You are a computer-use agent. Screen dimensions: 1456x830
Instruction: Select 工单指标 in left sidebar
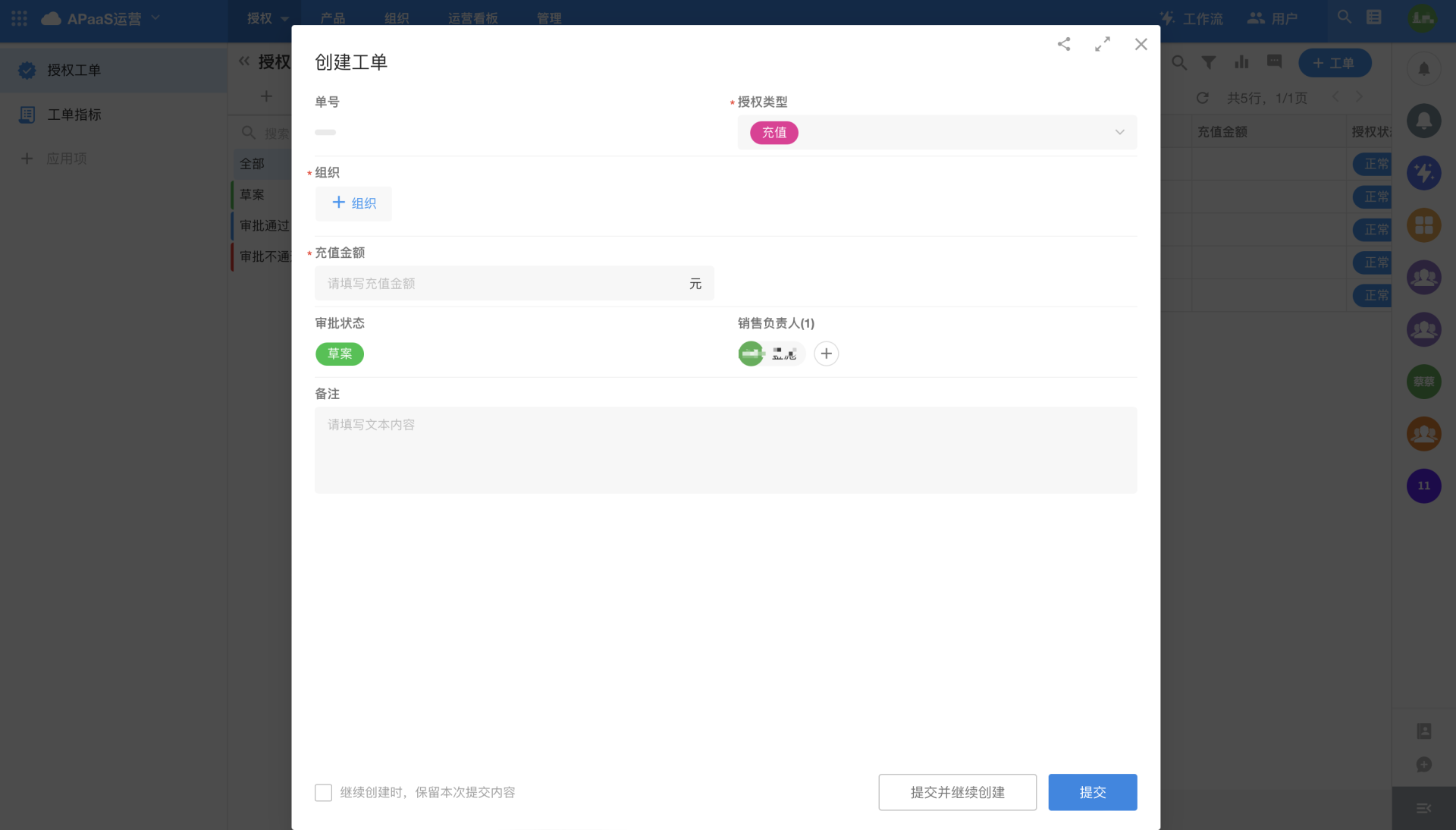pyautogui.click(x=74, y=115)
